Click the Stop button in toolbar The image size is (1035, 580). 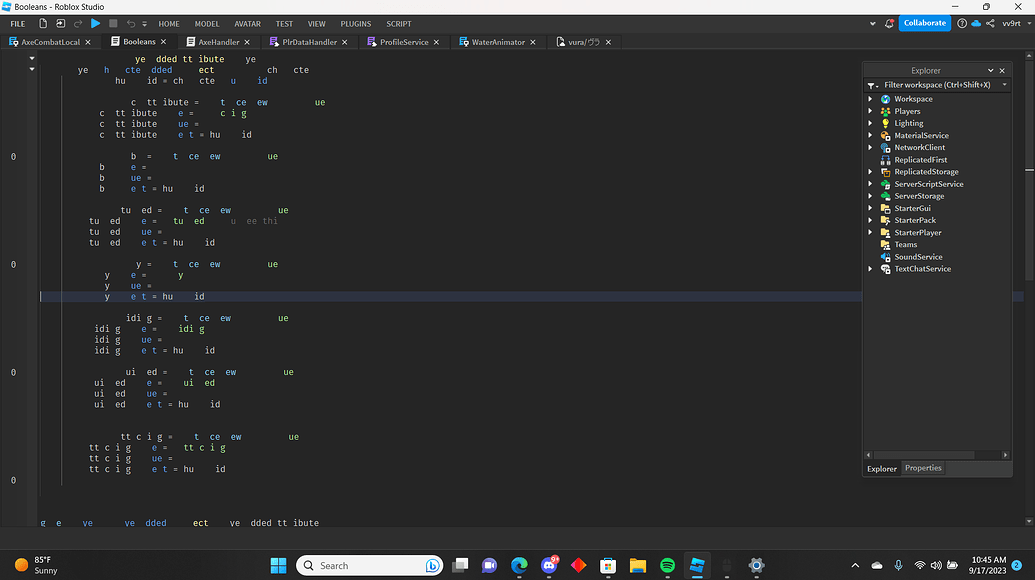[112, 23]
